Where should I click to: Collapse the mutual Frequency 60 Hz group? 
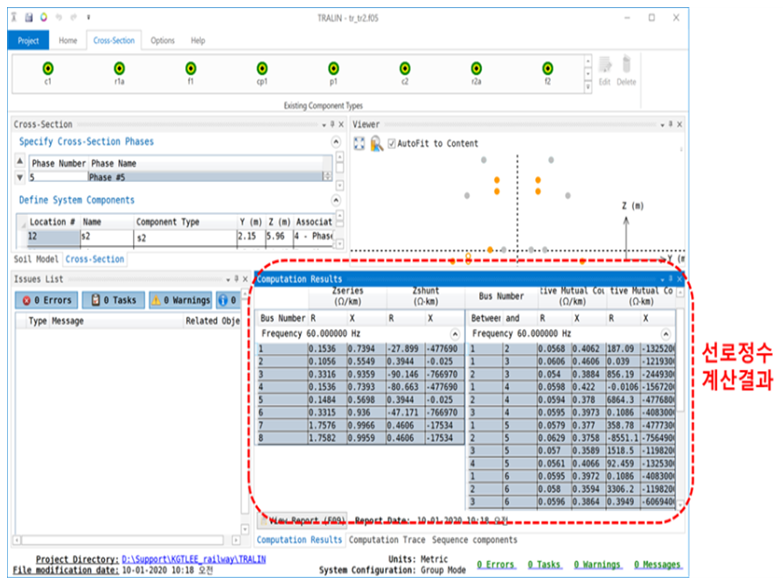(x=666, y=334)
